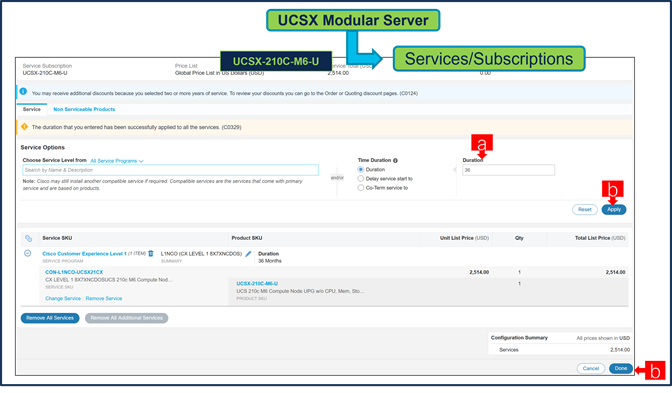The height and width of the screenshot is (393, 672).
Task: Click the Service SKU column header
Action: click(57, 238)
